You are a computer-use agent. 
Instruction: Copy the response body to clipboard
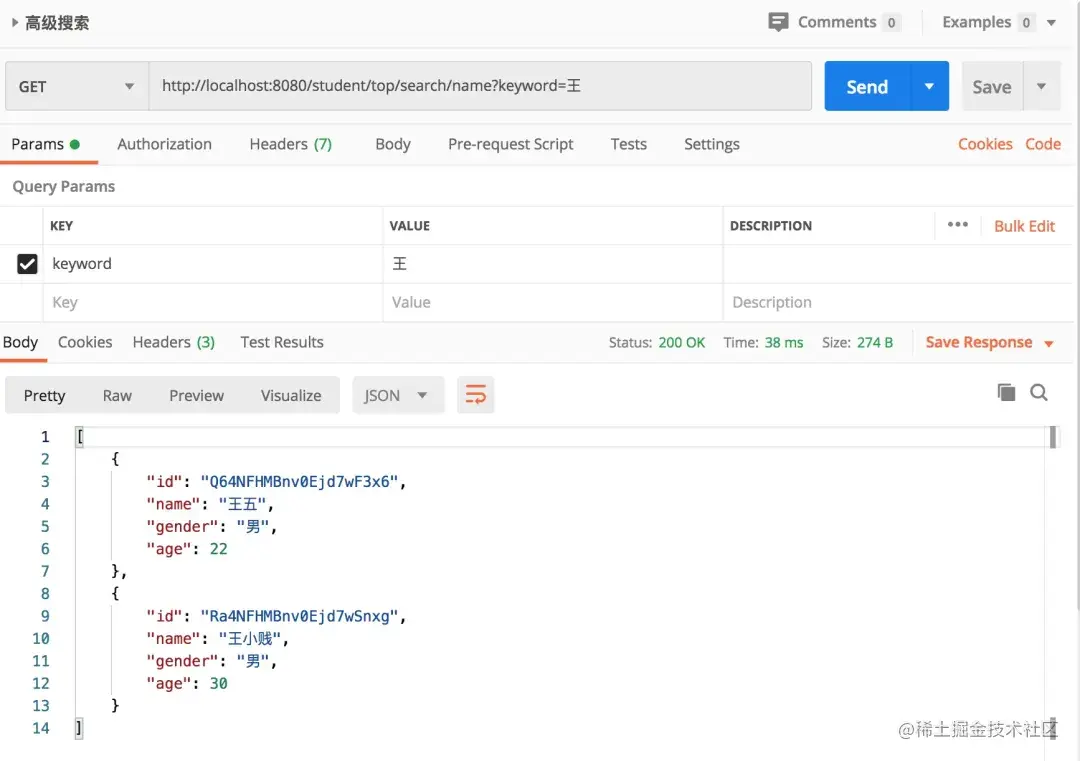pos(1006,392)
